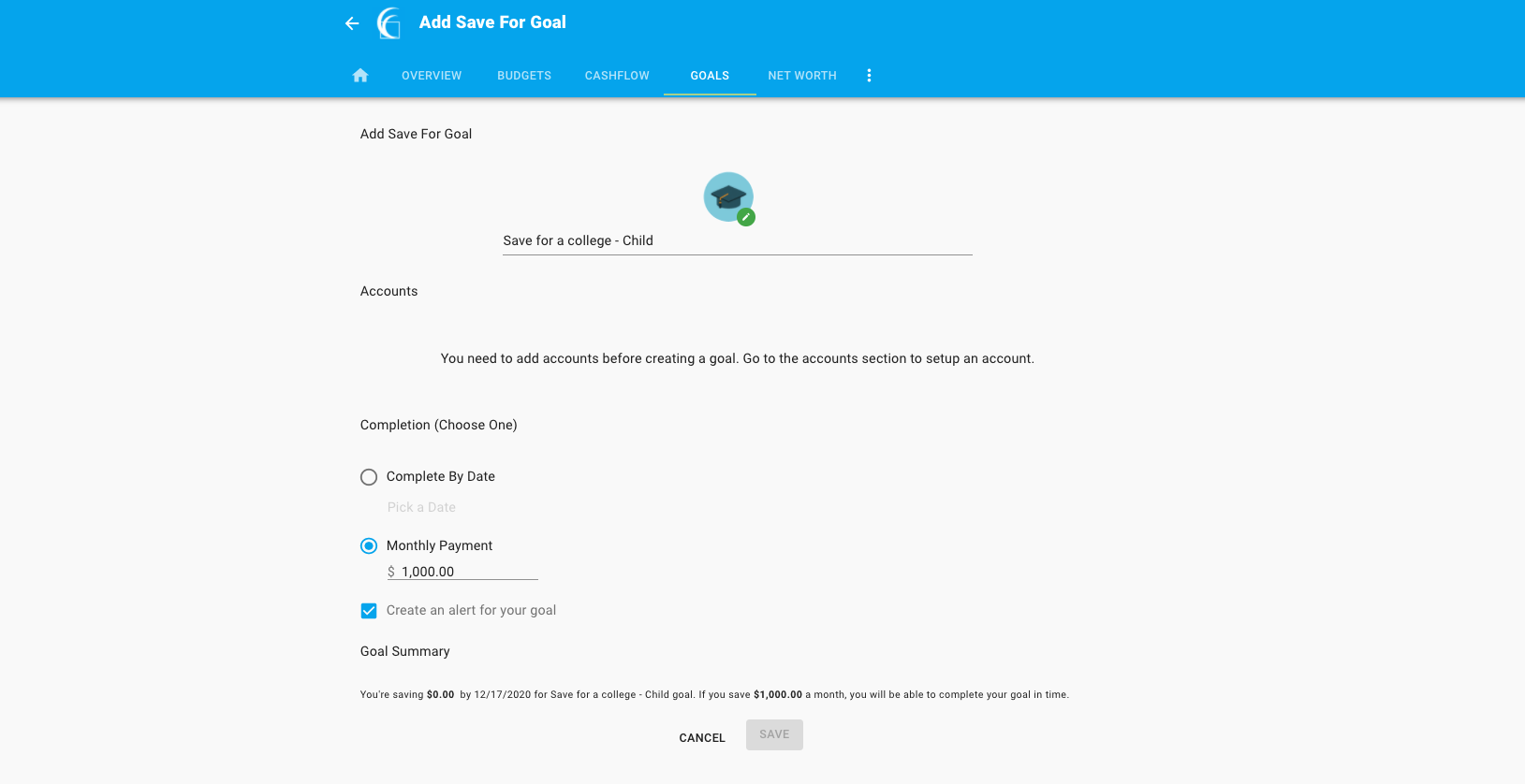This screenshot has height=784, width=1525.
Task: Open the Net Worth tab
Action: (802, 76)
